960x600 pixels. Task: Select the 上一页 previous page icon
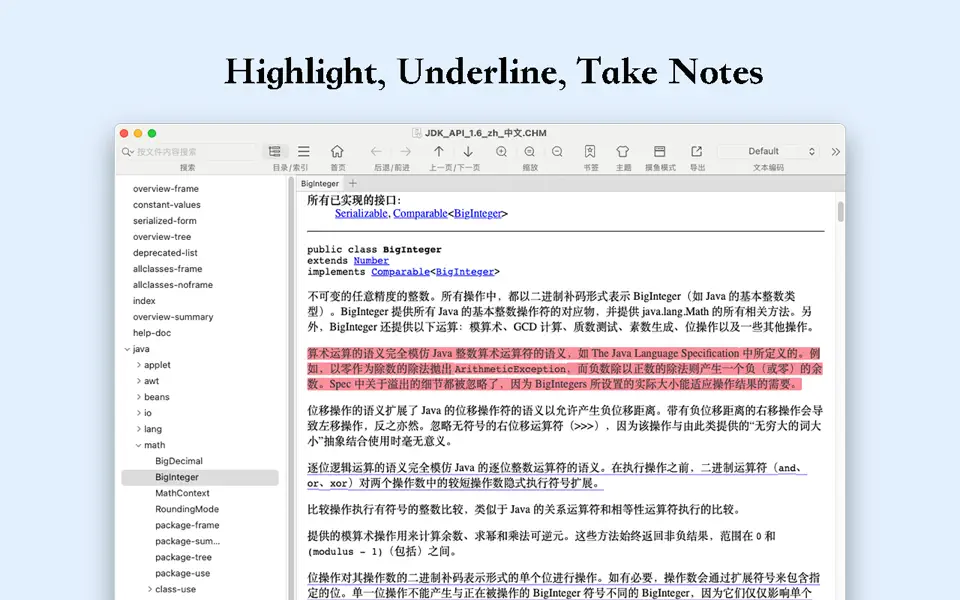(x=437, y=150)
